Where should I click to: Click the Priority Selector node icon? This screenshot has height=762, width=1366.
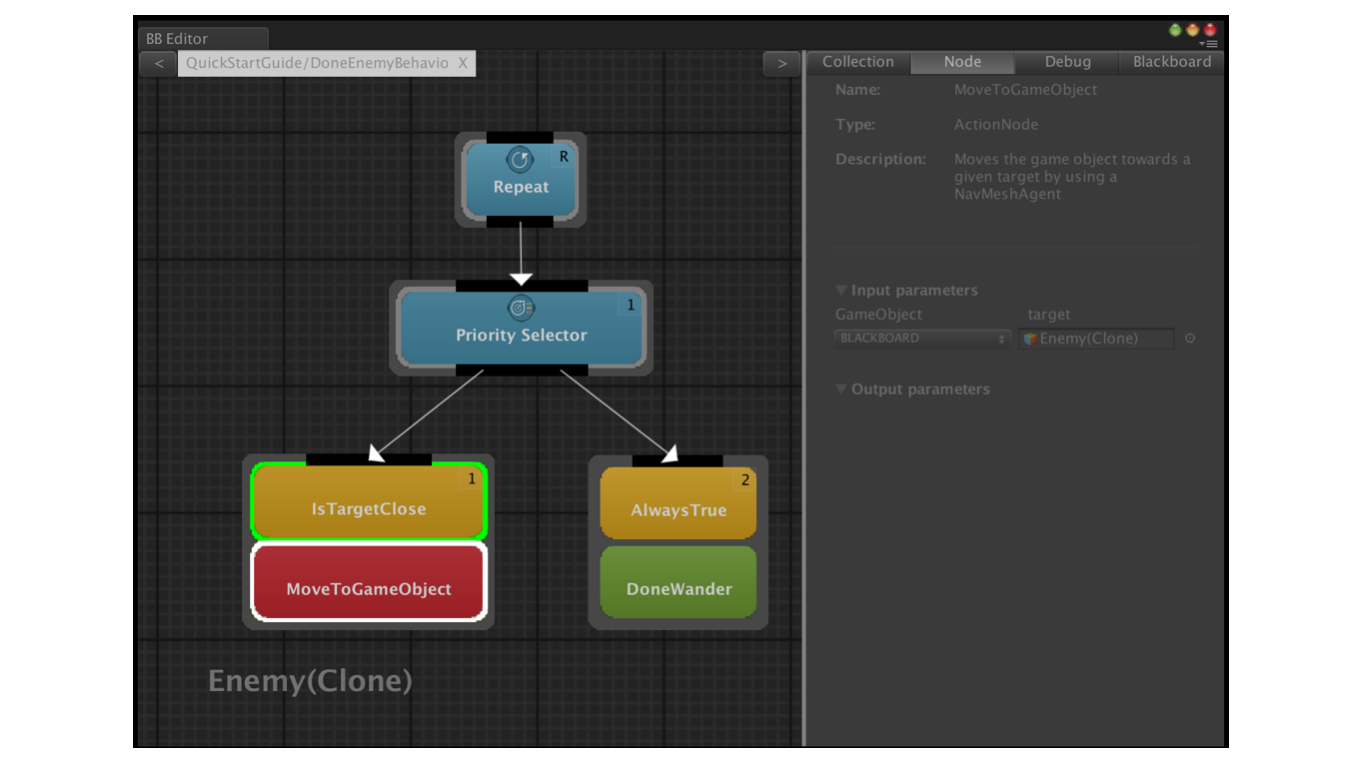point(521,308)
